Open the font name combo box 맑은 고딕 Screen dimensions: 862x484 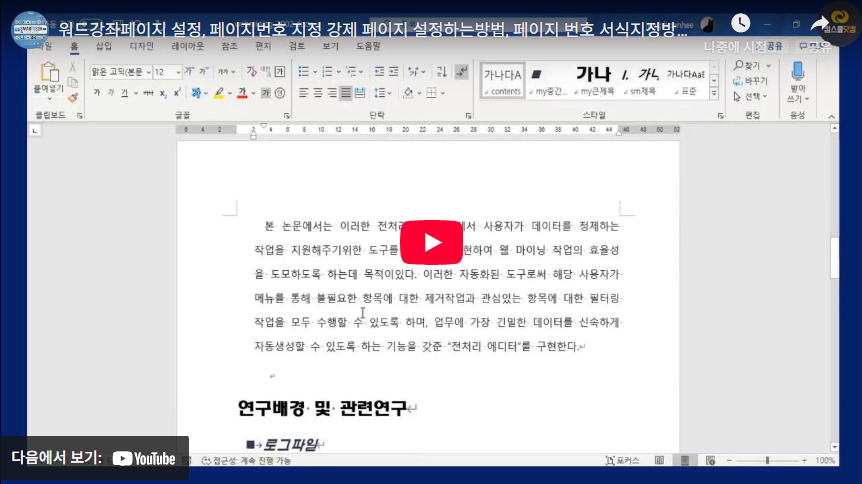(121, 72)
